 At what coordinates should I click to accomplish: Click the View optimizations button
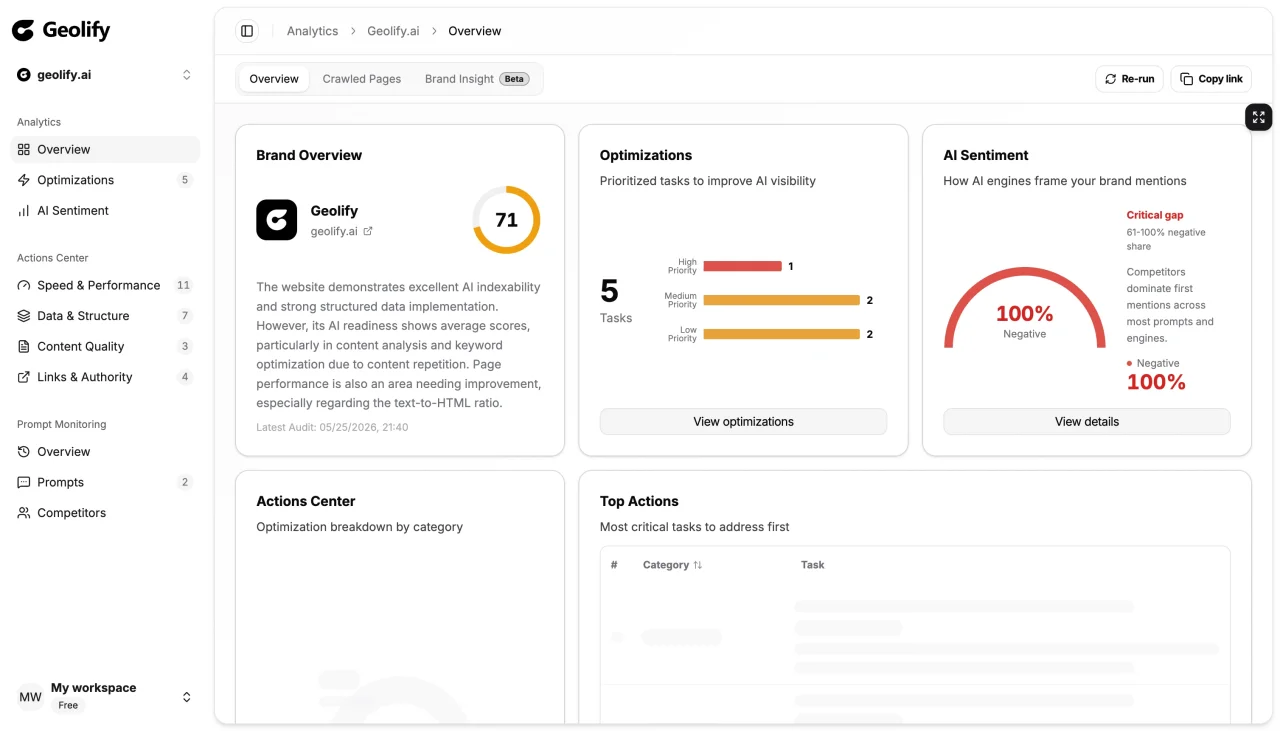(743, 422)
